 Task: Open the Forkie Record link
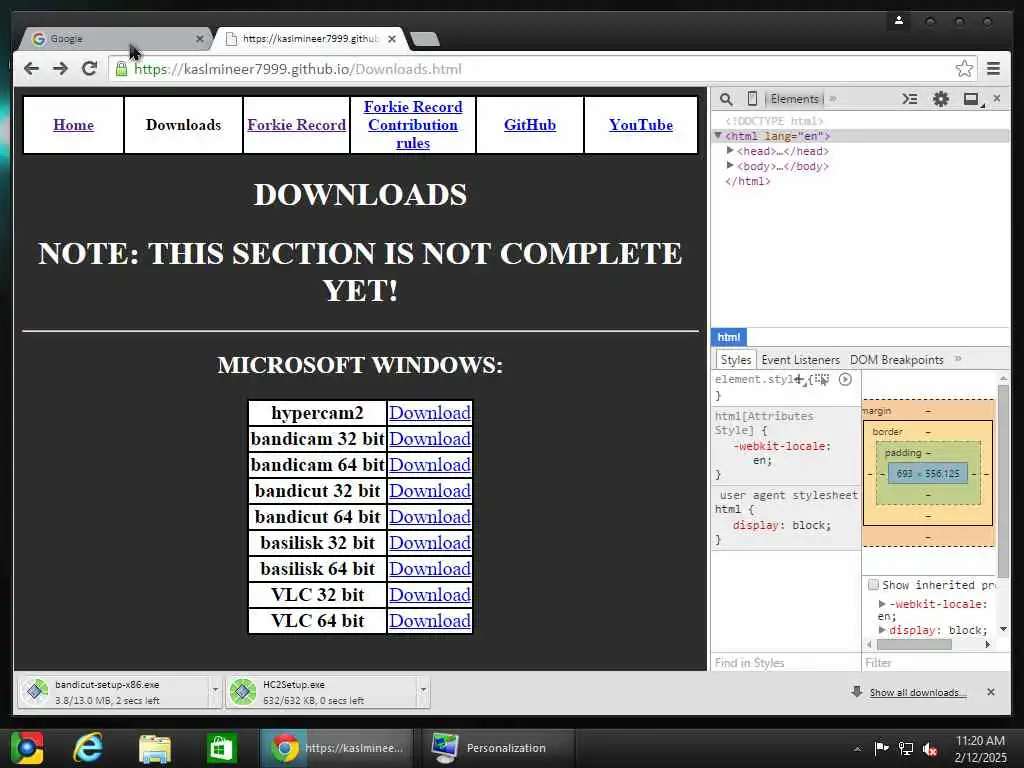pos(296,125)
